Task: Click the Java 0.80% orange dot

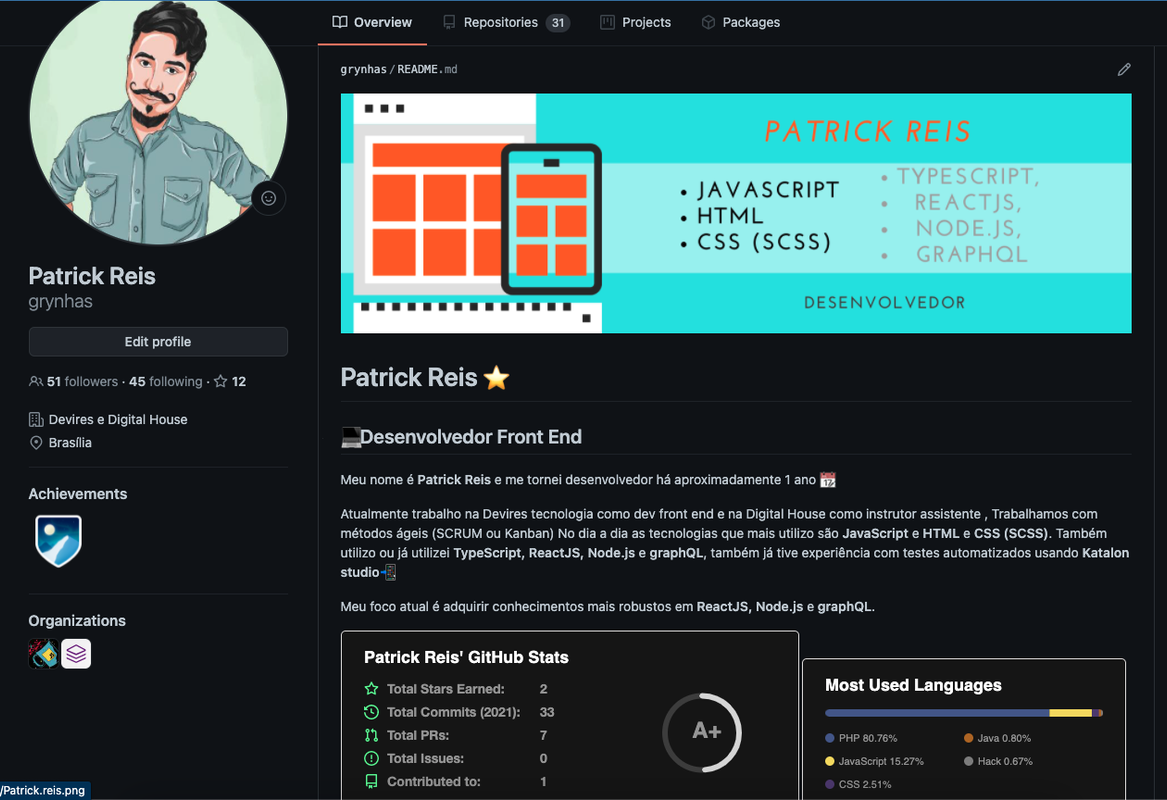Action: 968,738
